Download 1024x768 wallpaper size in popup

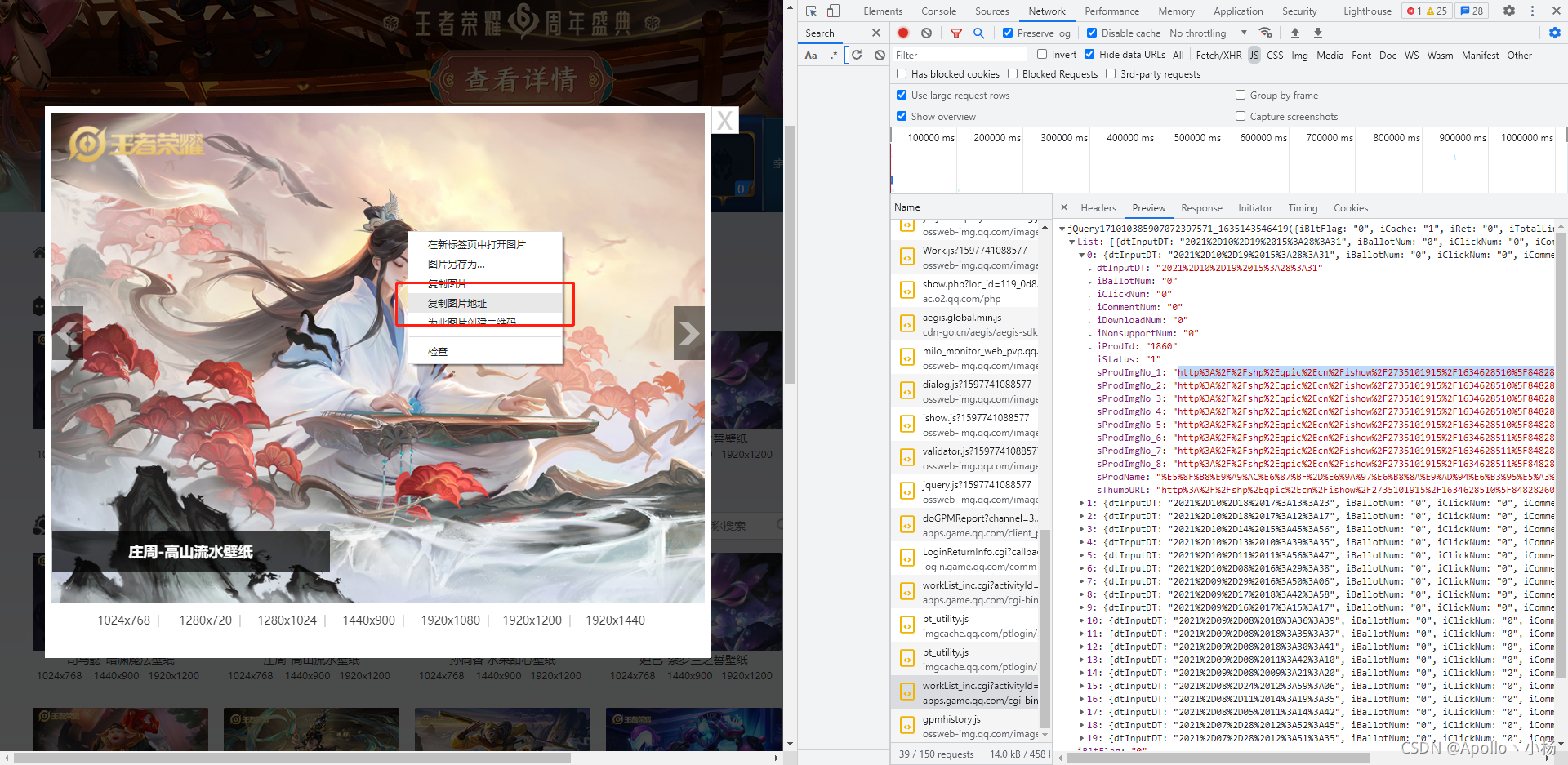[124, 620]
